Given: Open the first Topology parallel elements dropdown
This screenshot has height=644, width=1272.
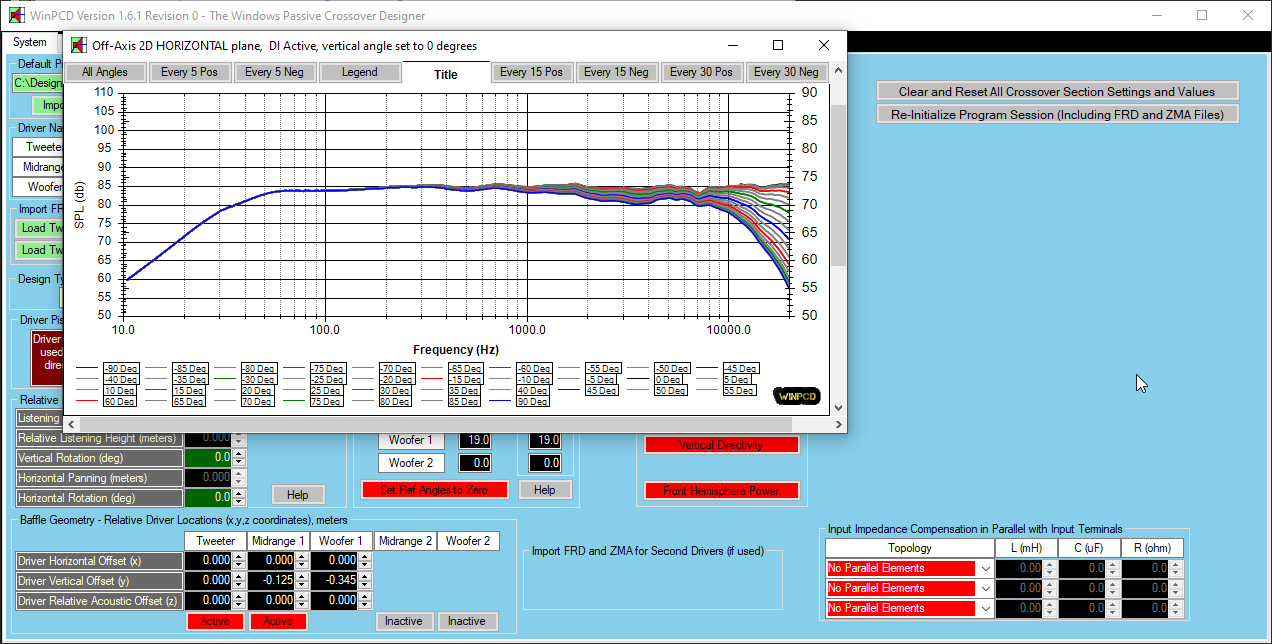Looking at the screenshot, I should [x=986, y=568].
